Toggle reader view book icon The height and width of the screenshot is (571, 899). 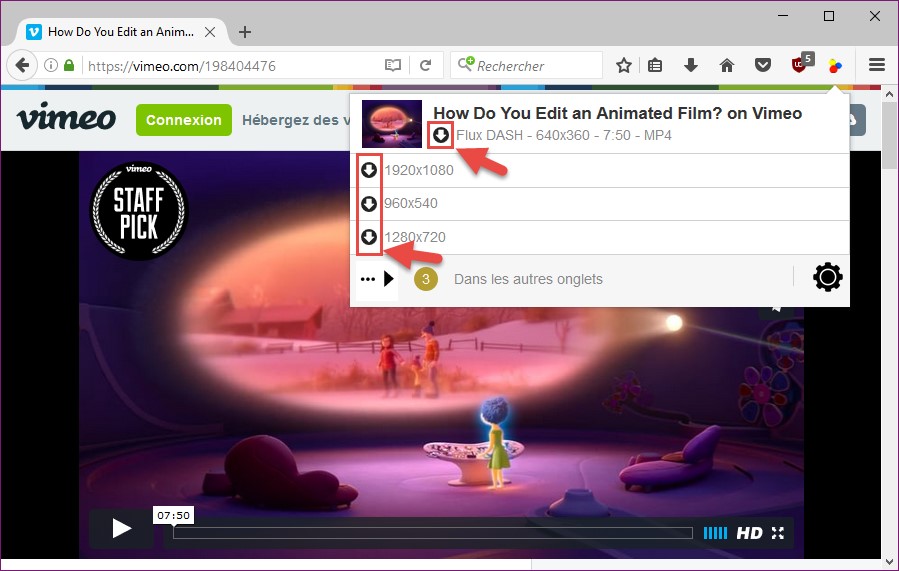(x=393, y=65)
